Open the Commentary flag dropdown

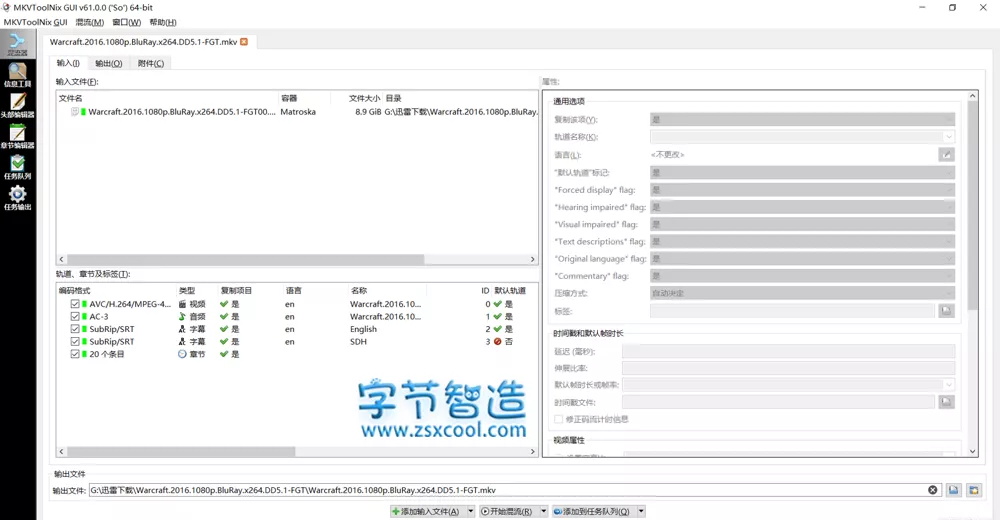click(x=802, y=276)
